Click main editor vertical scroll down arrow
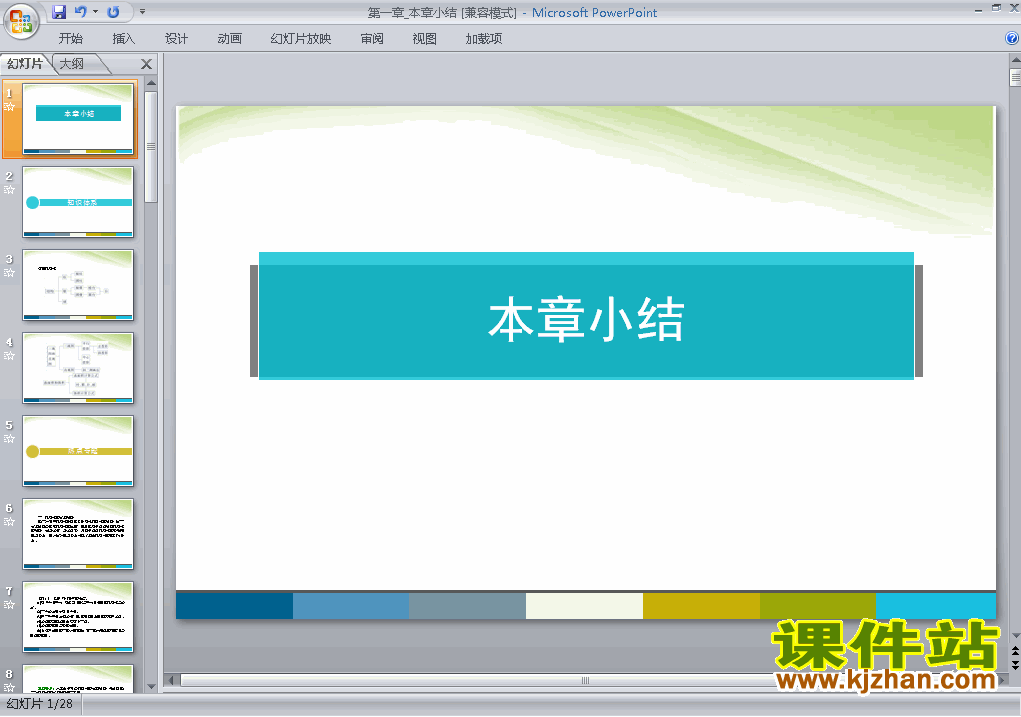1021x717 pixels. [1015, 636]
